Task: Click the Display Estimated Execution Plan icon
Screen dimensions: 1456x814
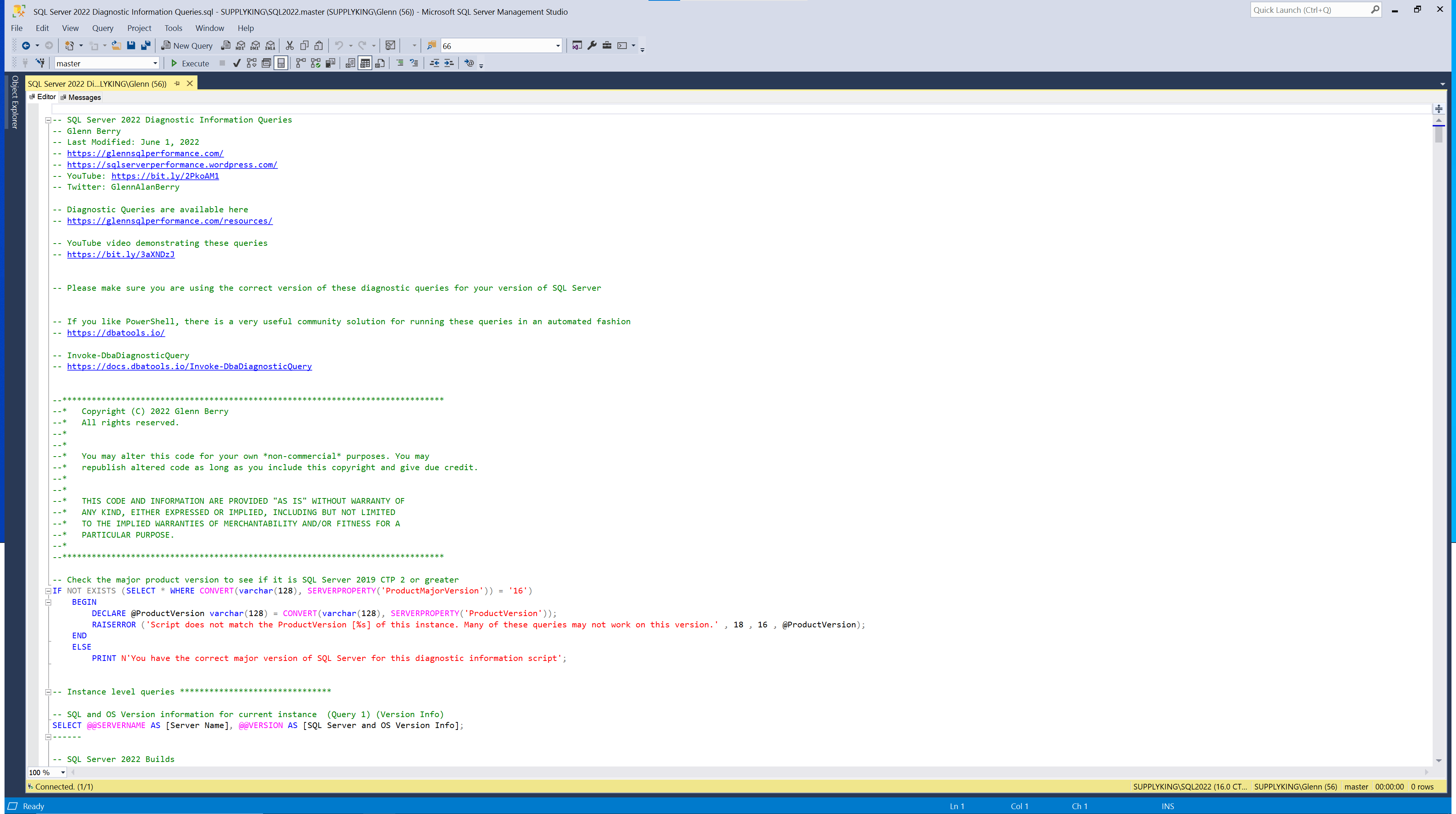Action: 252,63
